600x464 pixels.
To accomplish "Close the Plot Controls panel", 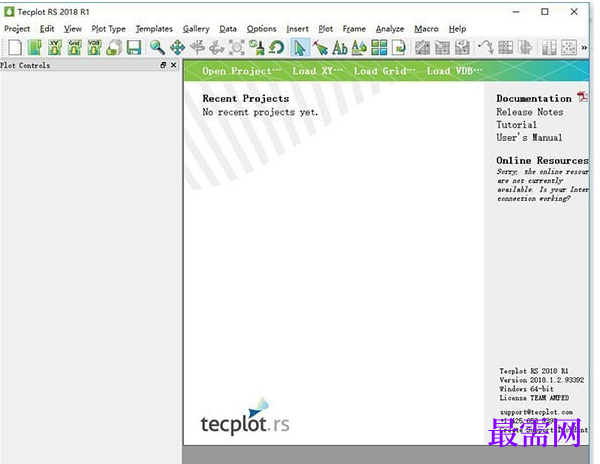I will tap(174, 65).
